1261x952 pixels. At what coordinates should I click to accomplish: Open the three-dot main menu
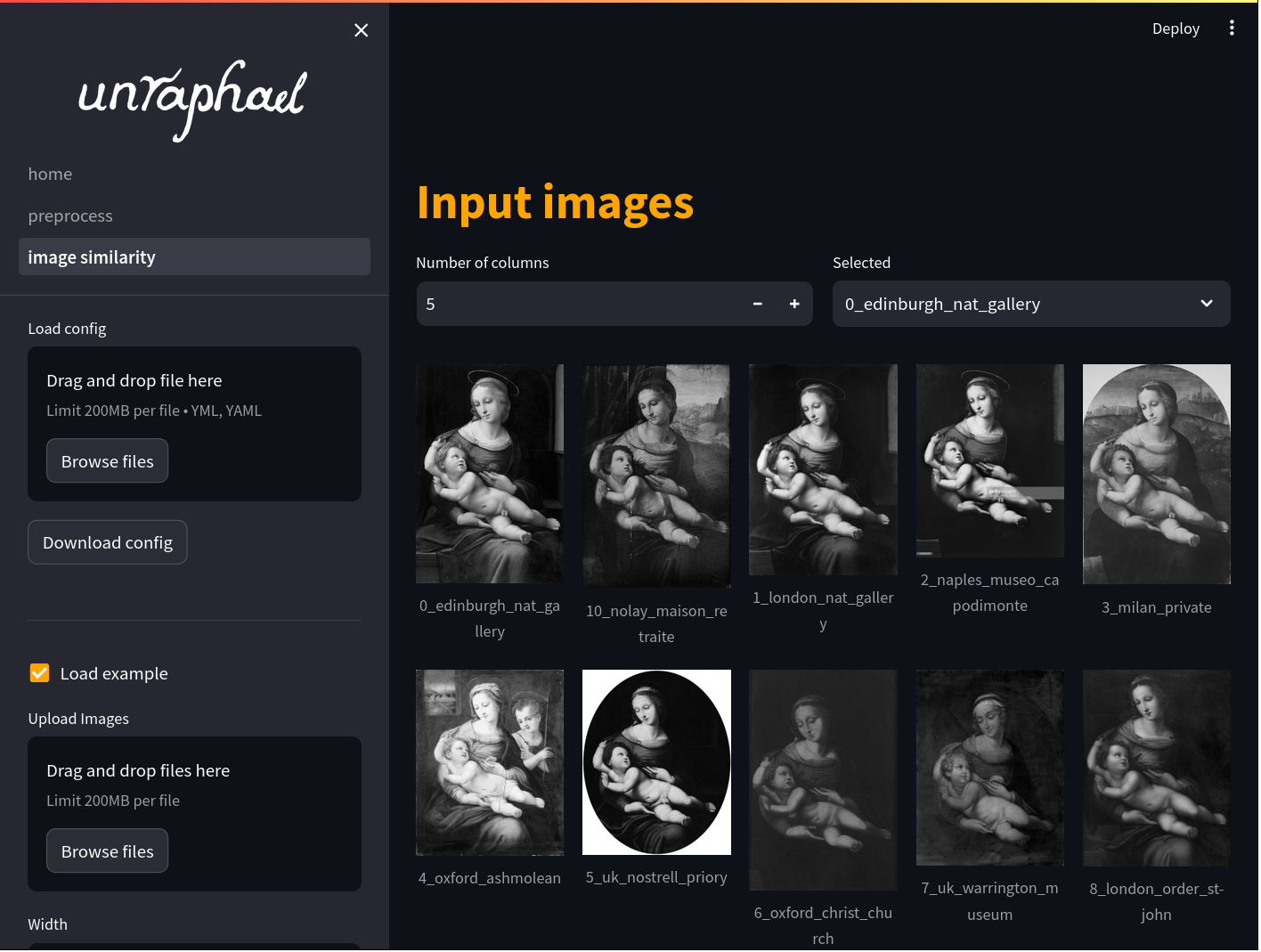tap(1233, 28)
